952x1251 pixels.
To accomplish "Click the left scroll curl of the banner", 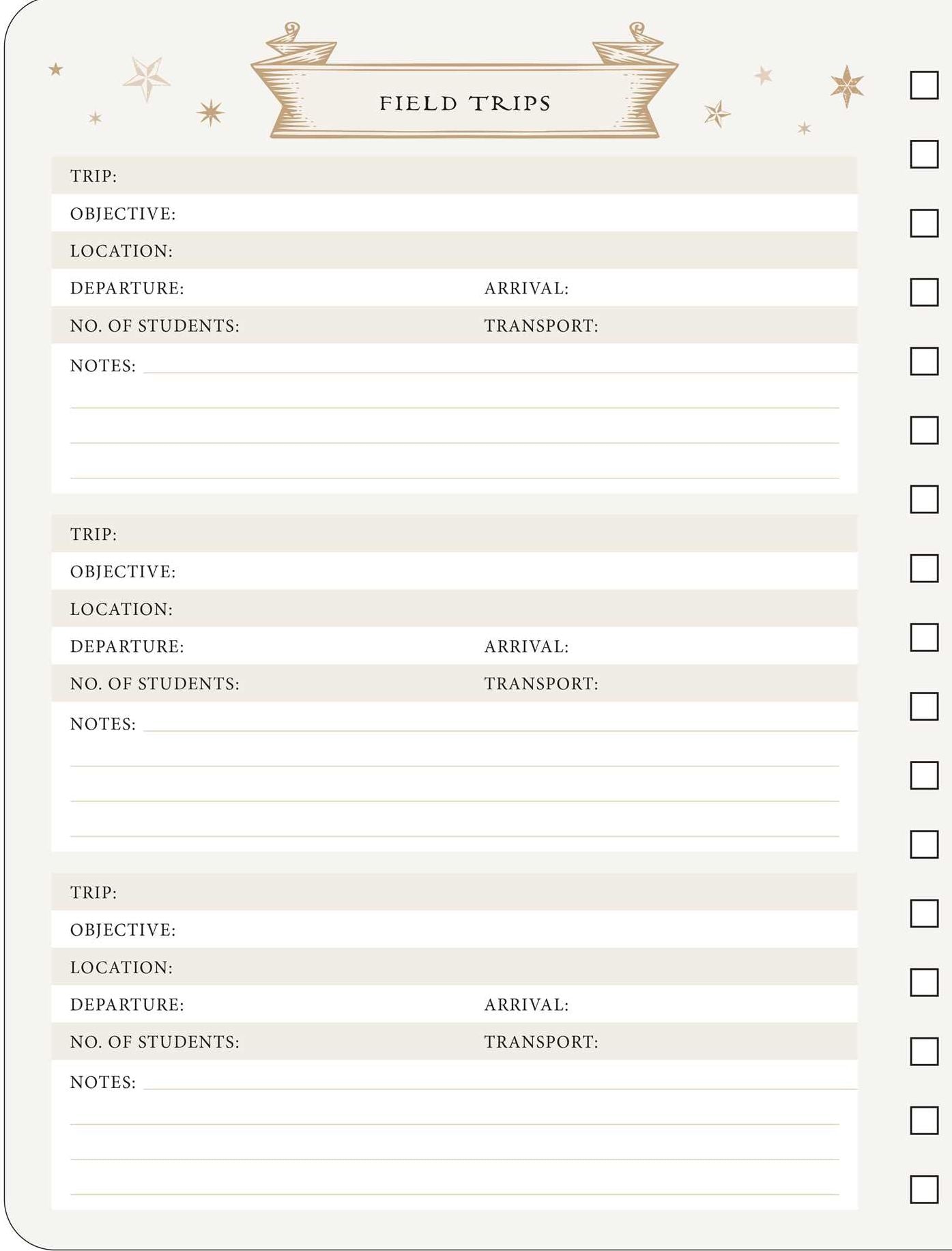I will (291, 31).
